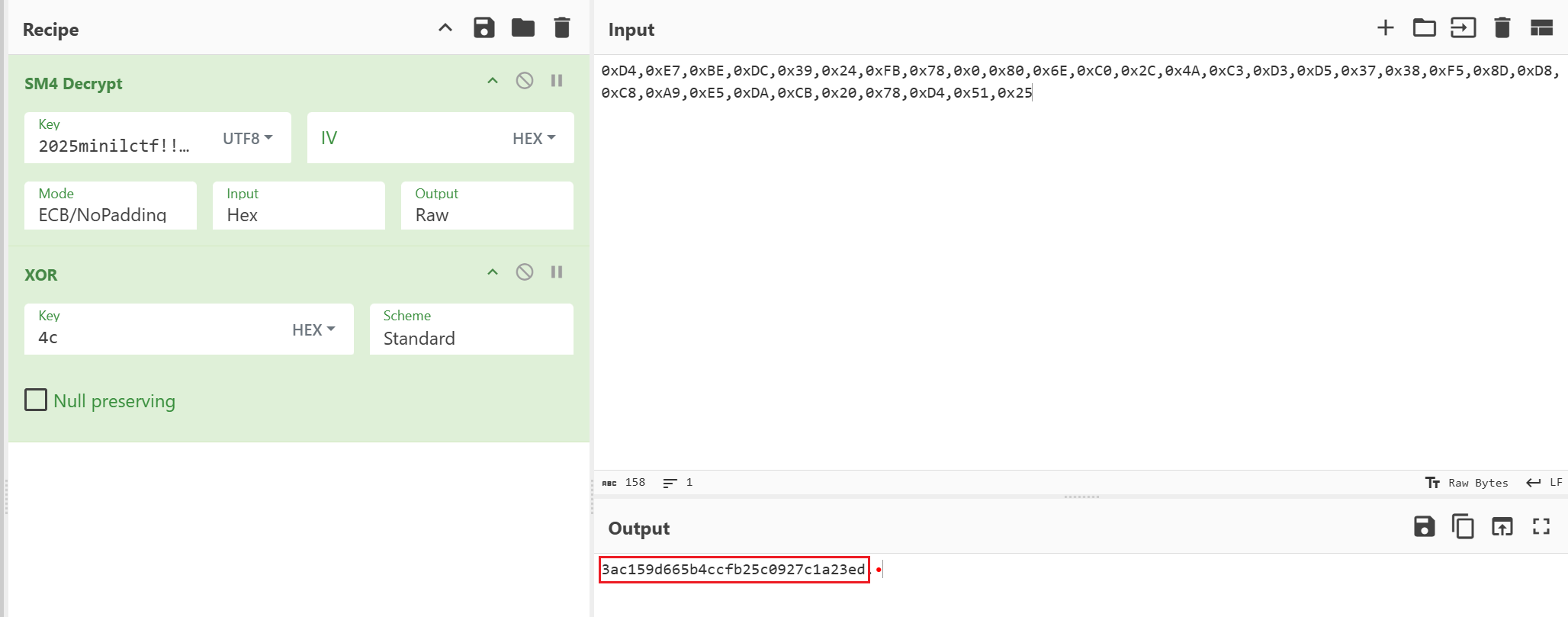Disable the XOR operation
The width and height of the screenshot is (1568, 617).
click(525, 272)
